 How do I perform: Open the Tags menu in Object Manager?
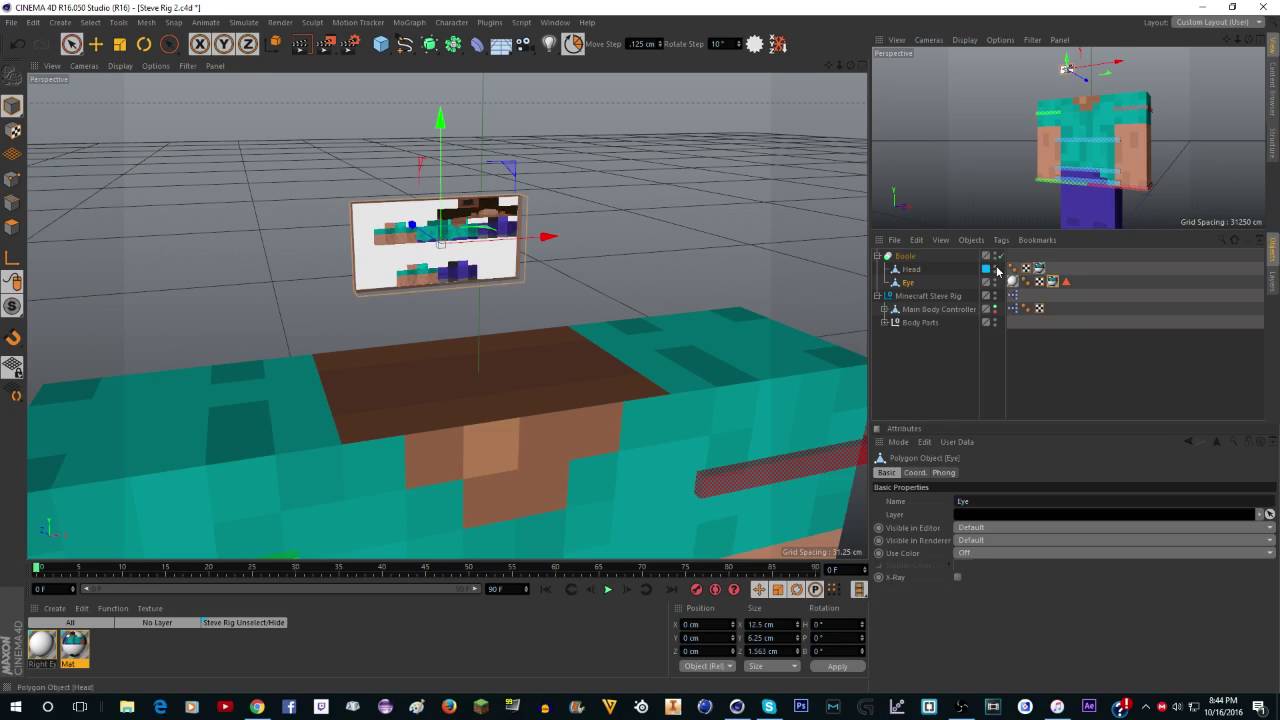coord(1001,240)
